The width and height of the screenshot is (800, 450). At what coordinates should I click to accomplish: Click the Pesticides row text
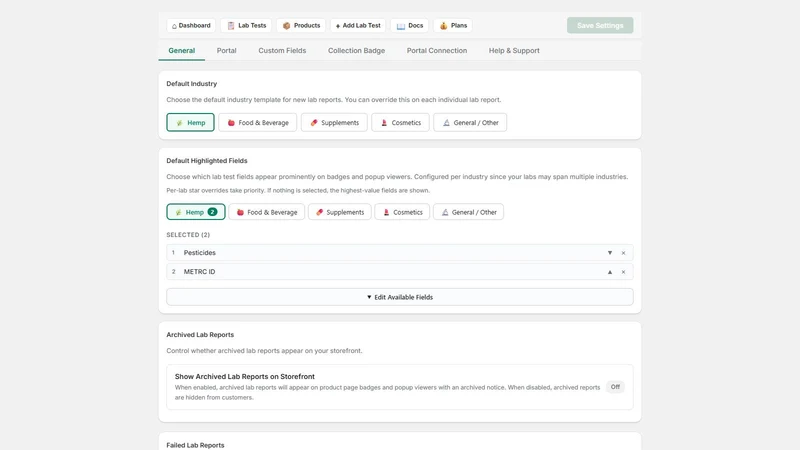click(199, 253)
